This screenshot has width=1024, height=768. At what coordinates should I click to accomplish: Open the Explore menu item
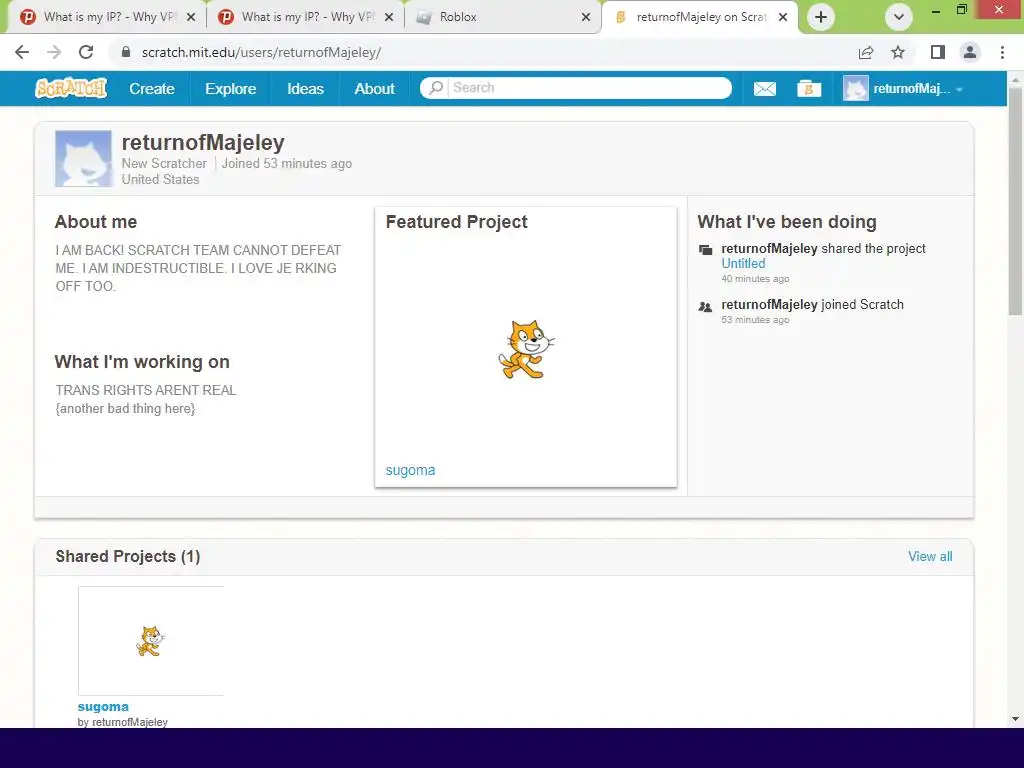point(231,89)
